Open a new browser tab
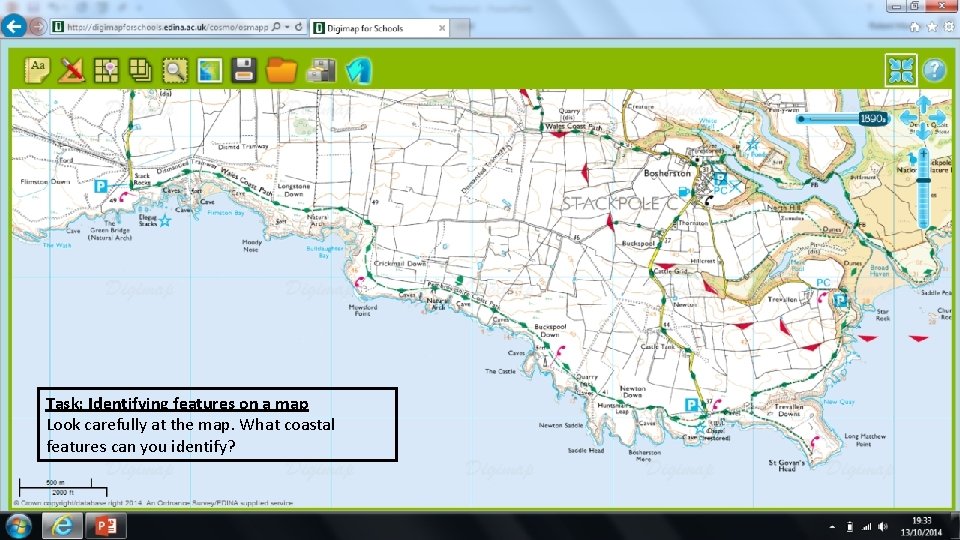This screenshot has width=960, height=540. tap(460, 28)
